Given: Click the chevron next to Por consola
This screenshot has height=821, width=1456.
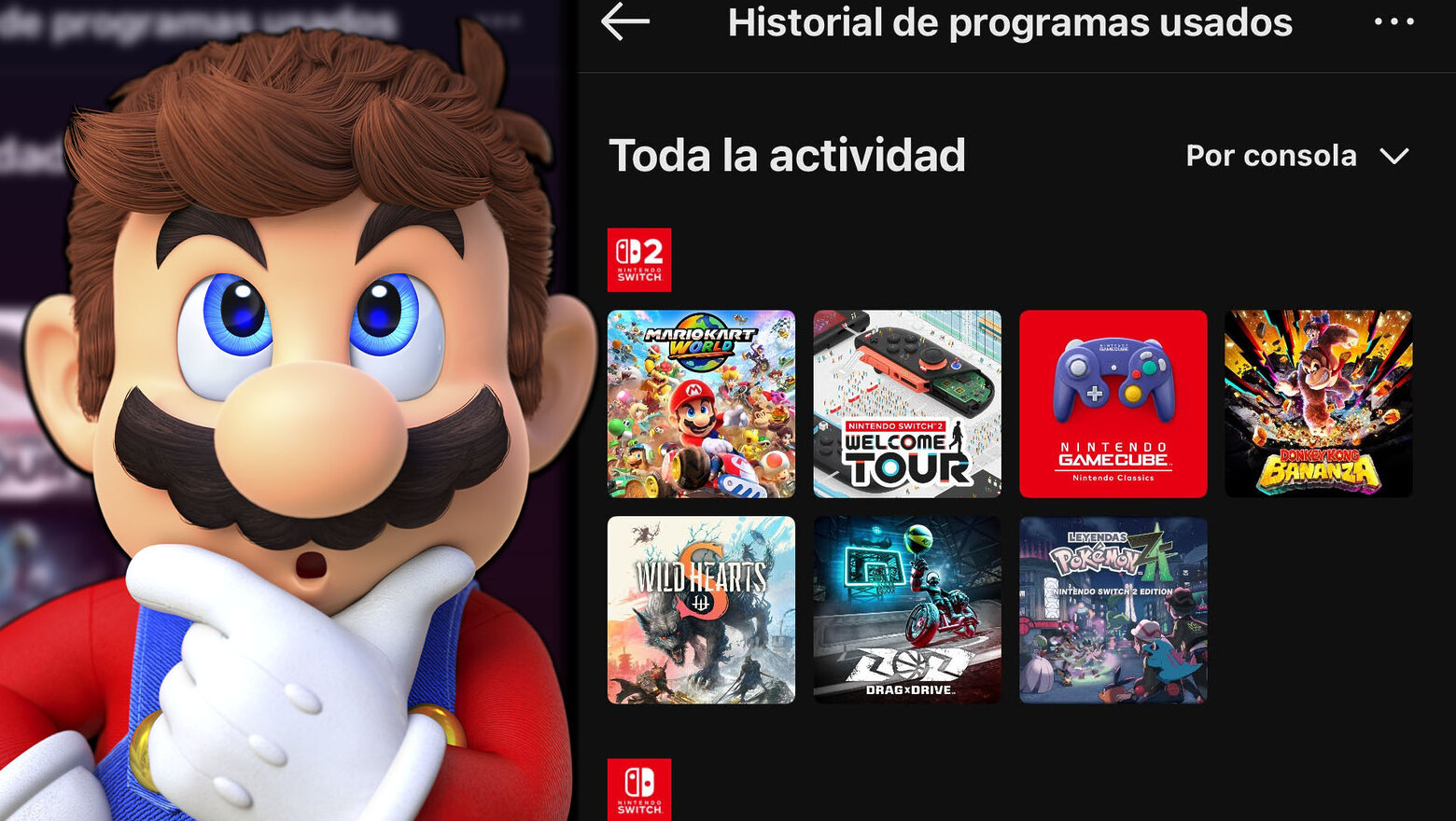Looking at the screenshot, I should click(x=1394, y=157).
